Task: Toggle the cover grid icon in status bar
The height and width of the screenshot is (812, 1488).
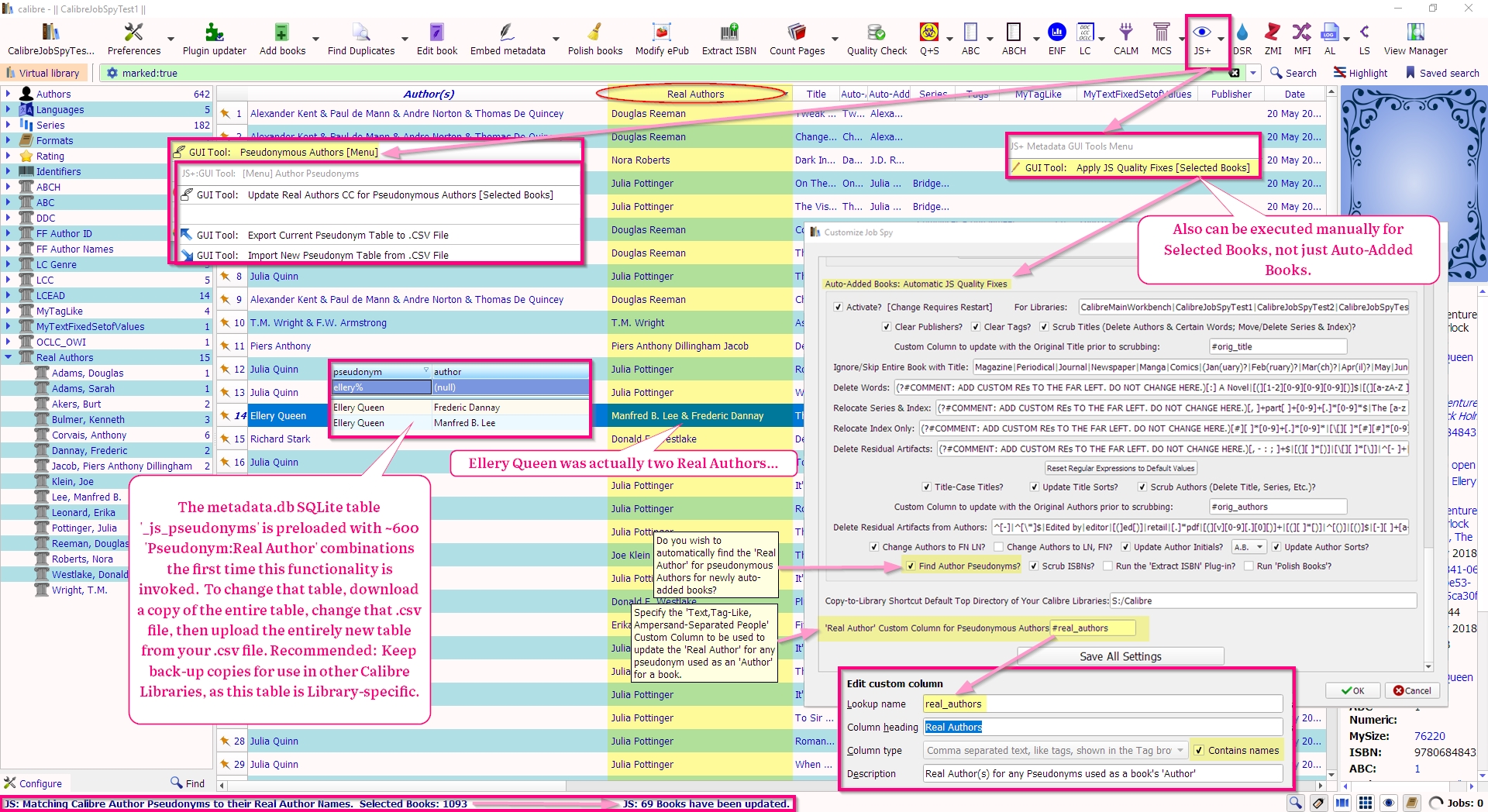Action: click(1366, 803)
